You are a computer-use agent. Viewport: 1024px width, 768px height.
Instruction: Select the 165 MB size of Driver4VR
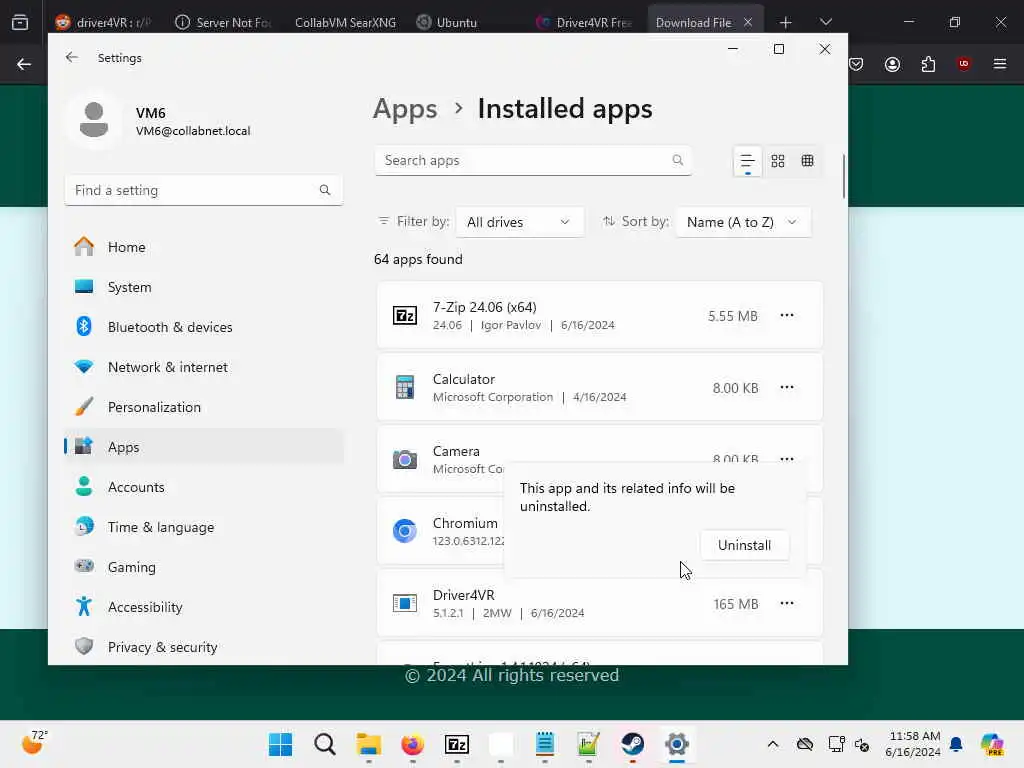click(736, 604)
